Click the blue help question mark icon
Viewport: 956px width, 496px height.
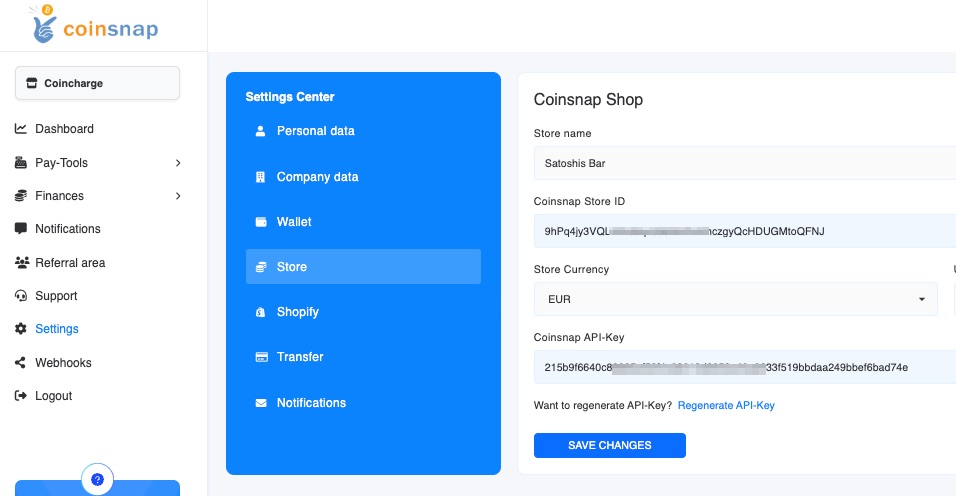point(97,480)
